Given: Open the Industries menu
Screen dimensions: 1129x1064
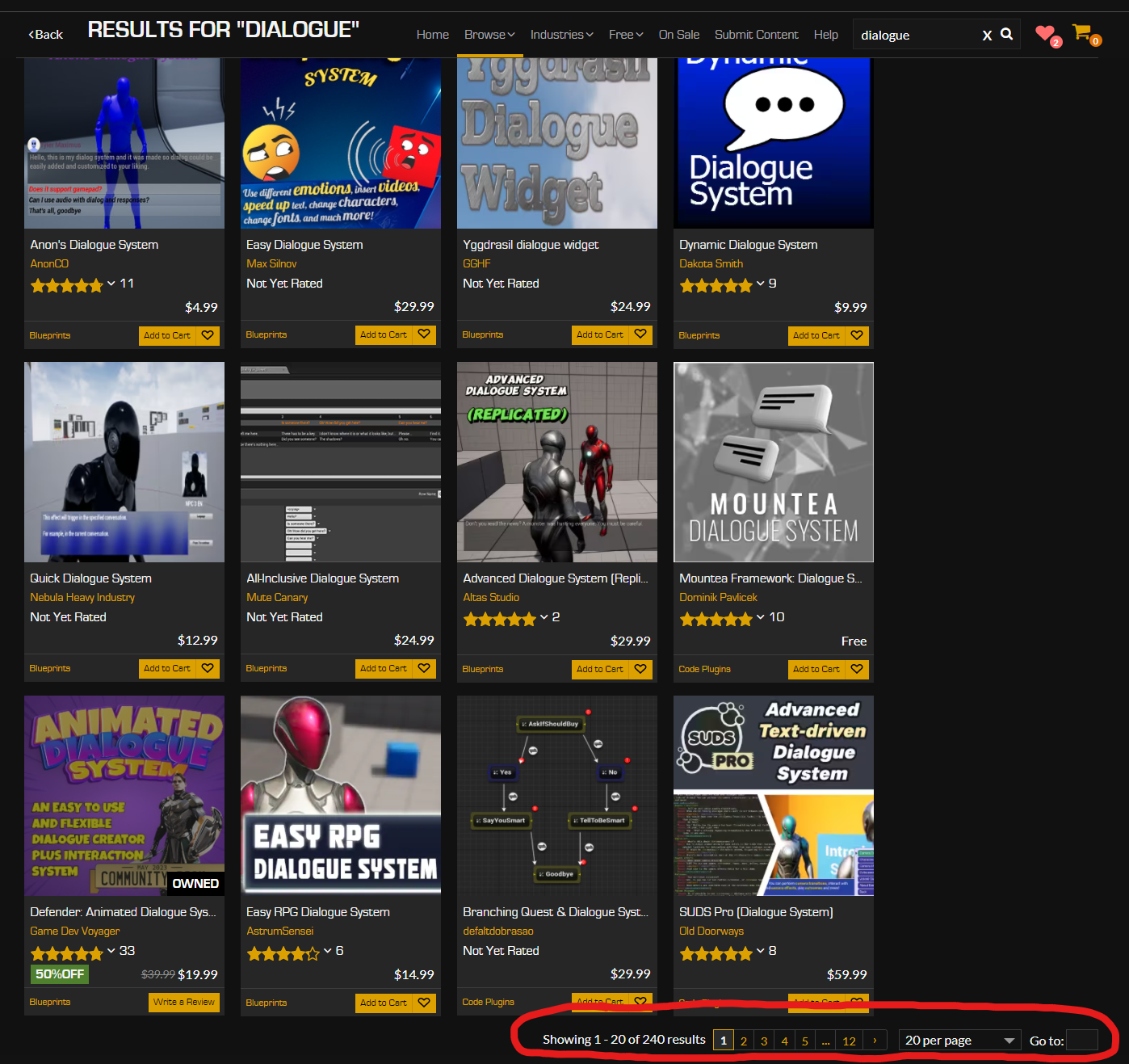Looking at the screenshot, I should tap(562, 35).
